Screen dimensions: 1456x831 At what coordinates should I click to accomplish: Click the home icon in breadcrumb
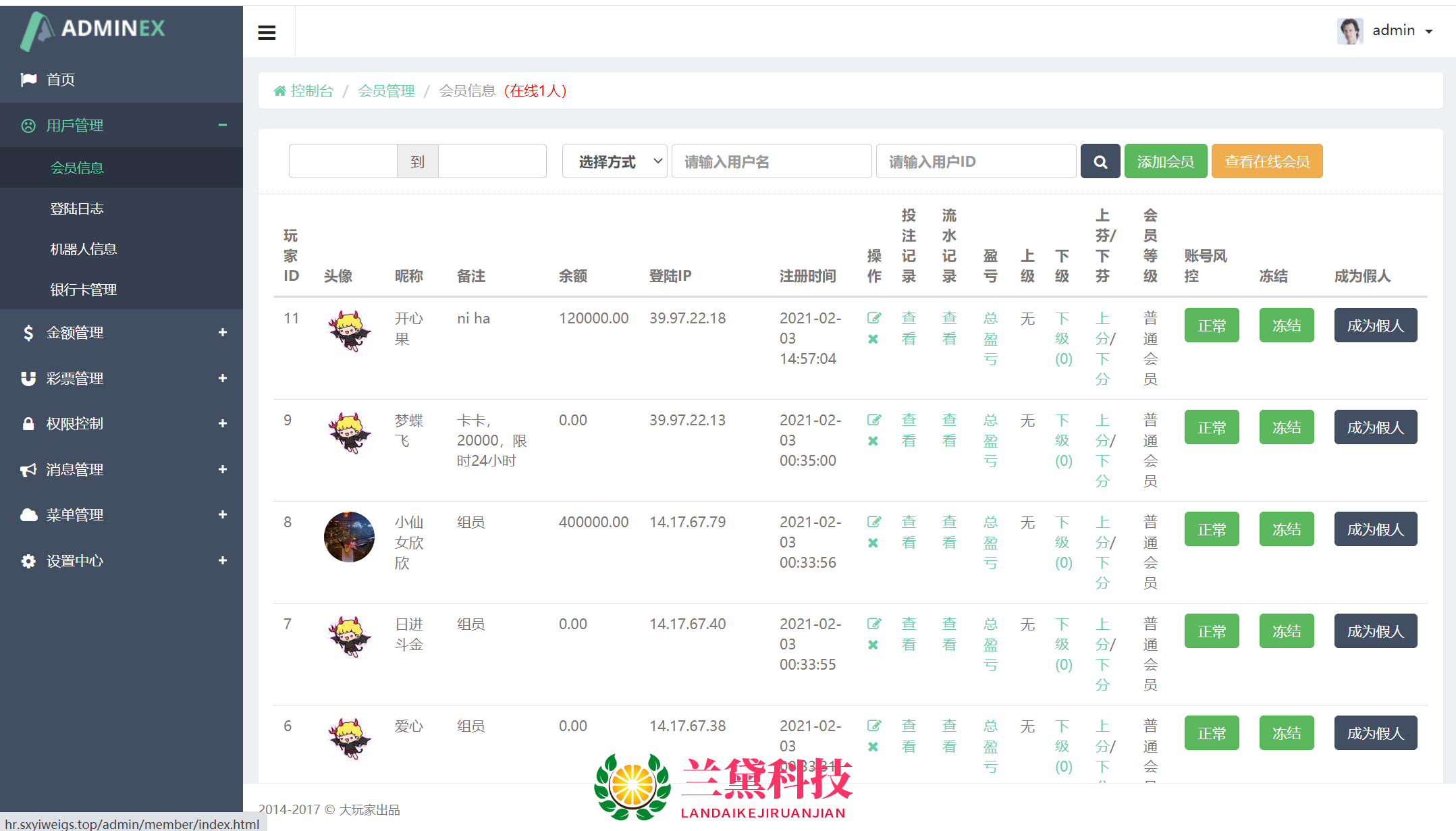tap(279, 91)
